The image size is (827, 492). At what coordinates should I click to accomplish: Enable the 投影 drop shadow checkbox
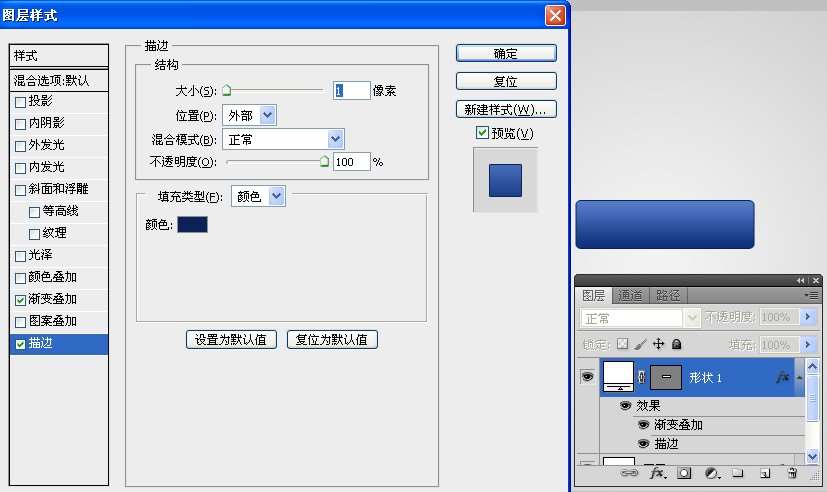pyautogui.click(x=21, y=101)
